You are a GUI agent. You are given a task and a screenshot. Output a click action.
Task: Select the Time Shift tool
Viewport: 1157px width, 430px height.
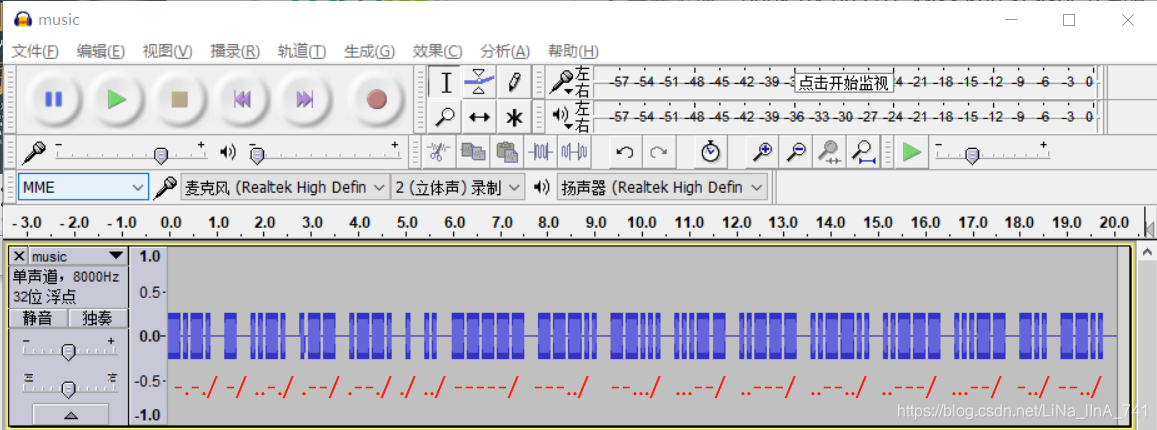point(480,116)
